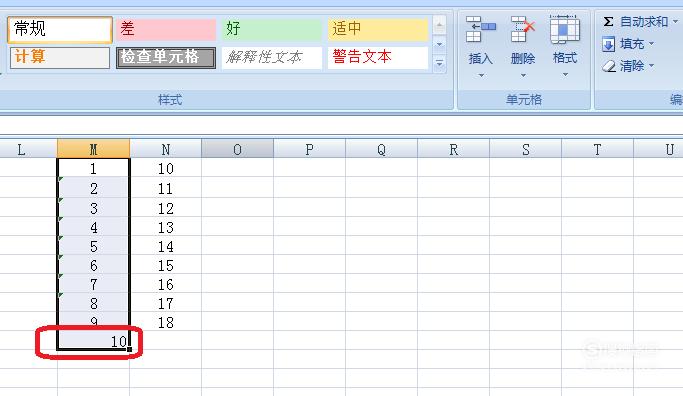Apply the 检查单元格 (Check Cell) style

166,58
